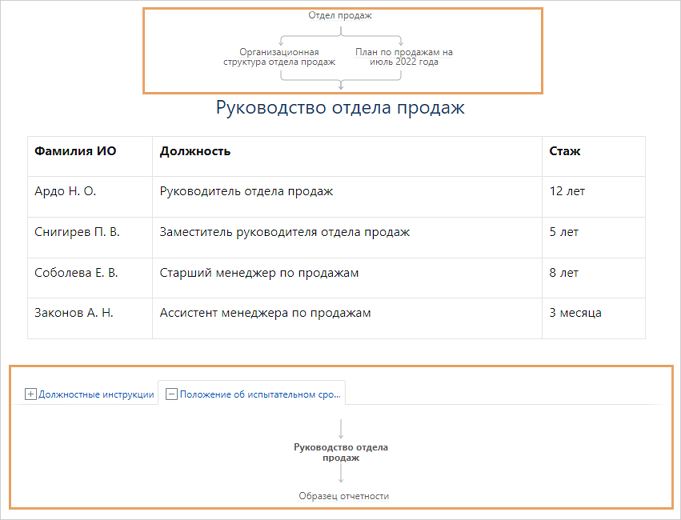Select the Положение об испытательном сро... tab
681x520 pixels.
(x=260, y=395)
